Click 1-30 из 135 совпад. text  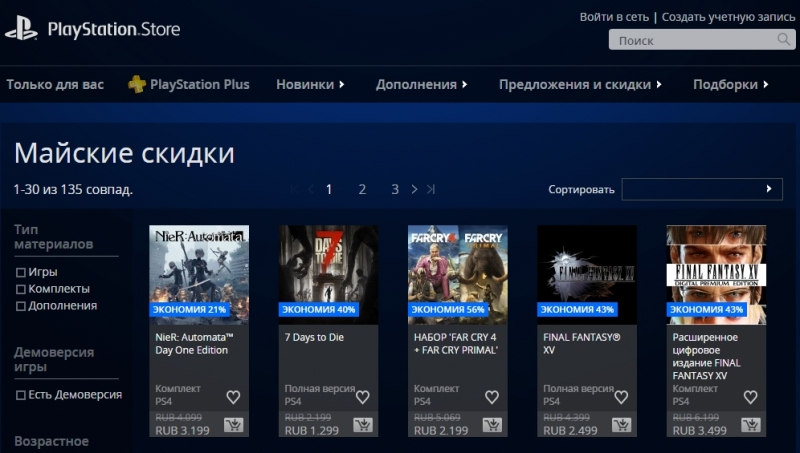[x=73, y=189]
